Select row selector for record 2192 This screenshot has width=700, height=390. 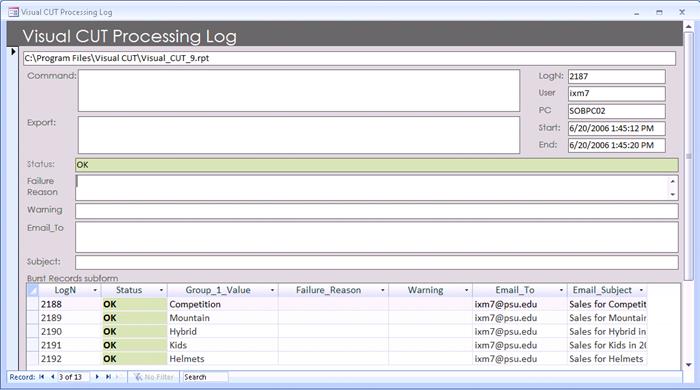[x=33, y=359]
